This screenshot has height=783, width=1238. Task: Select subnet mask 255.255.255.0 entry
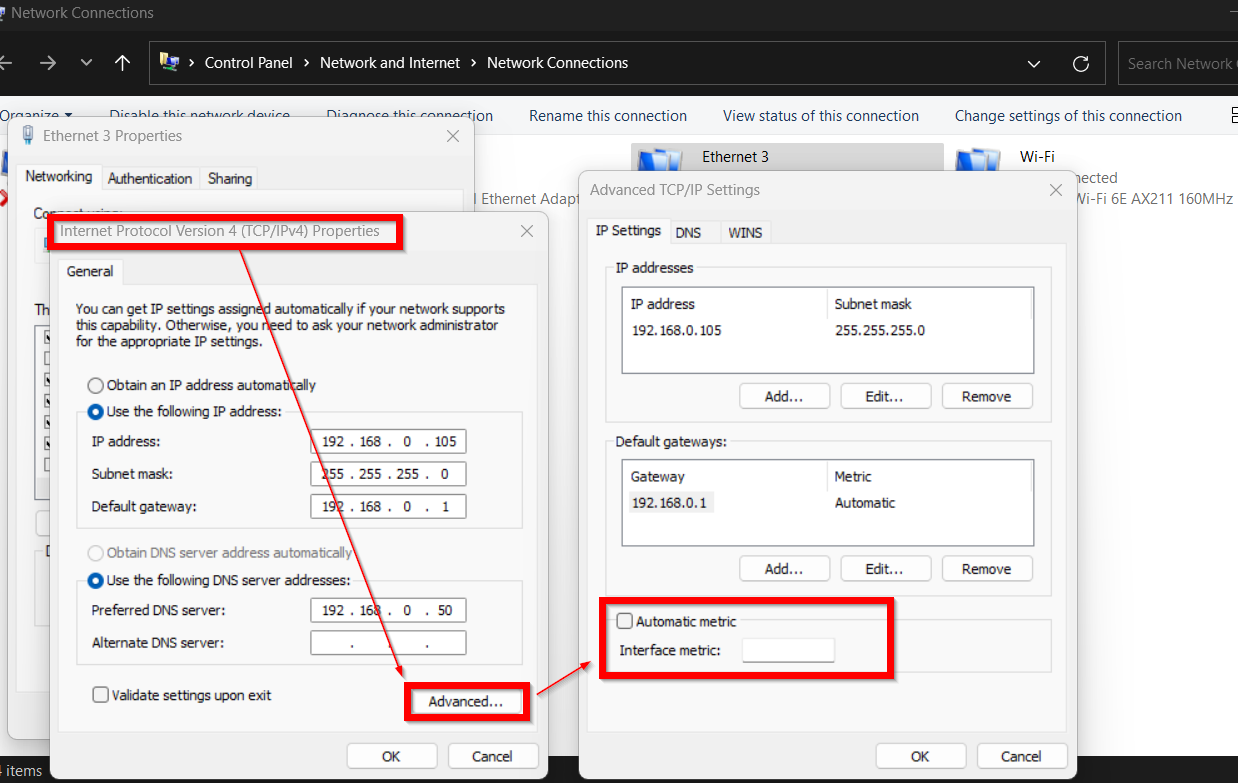880,330
